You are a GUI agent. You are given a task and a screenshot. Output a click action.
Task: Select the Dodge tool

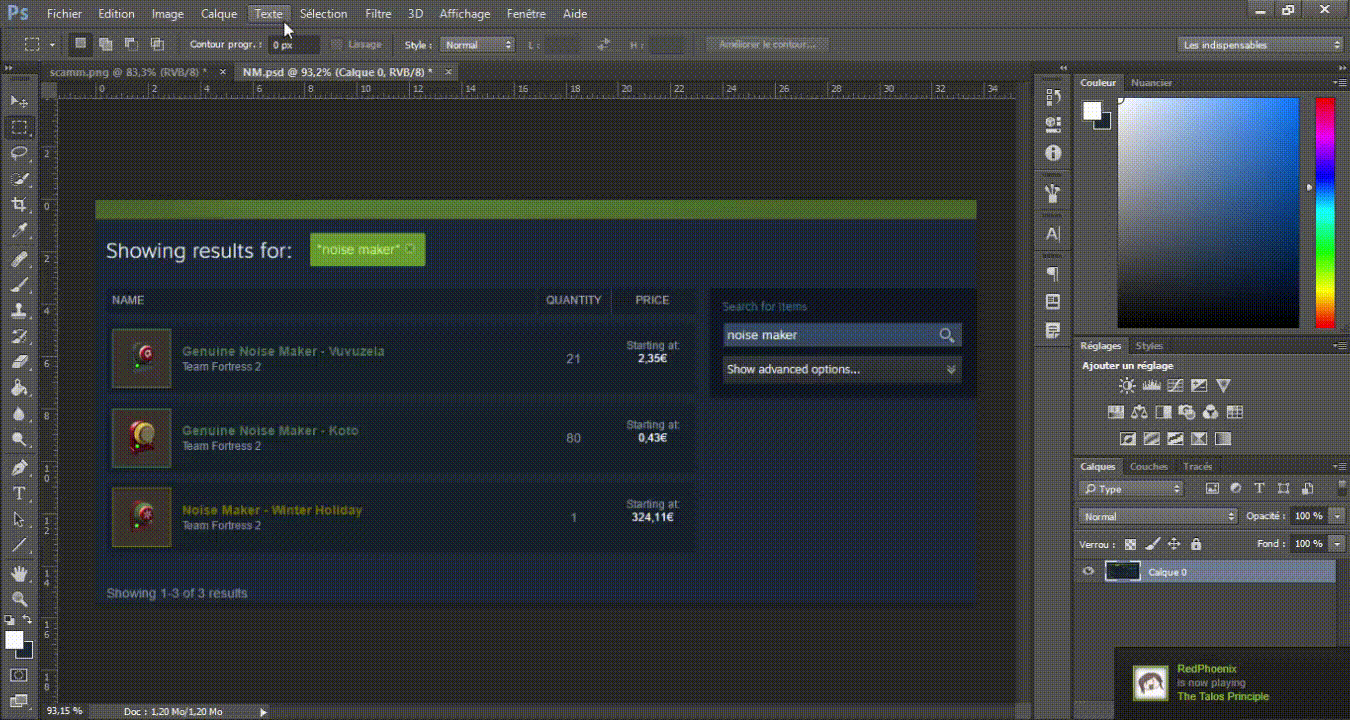click(x=19, y=441)
